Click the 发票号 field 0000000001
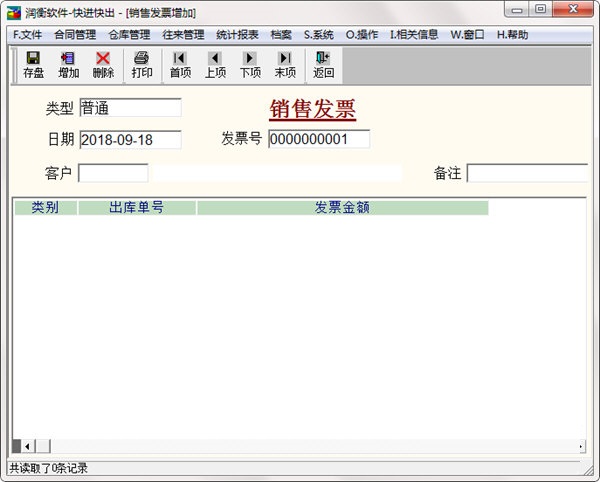This screenshot has height=482, width=600. (x=319, y=139)
